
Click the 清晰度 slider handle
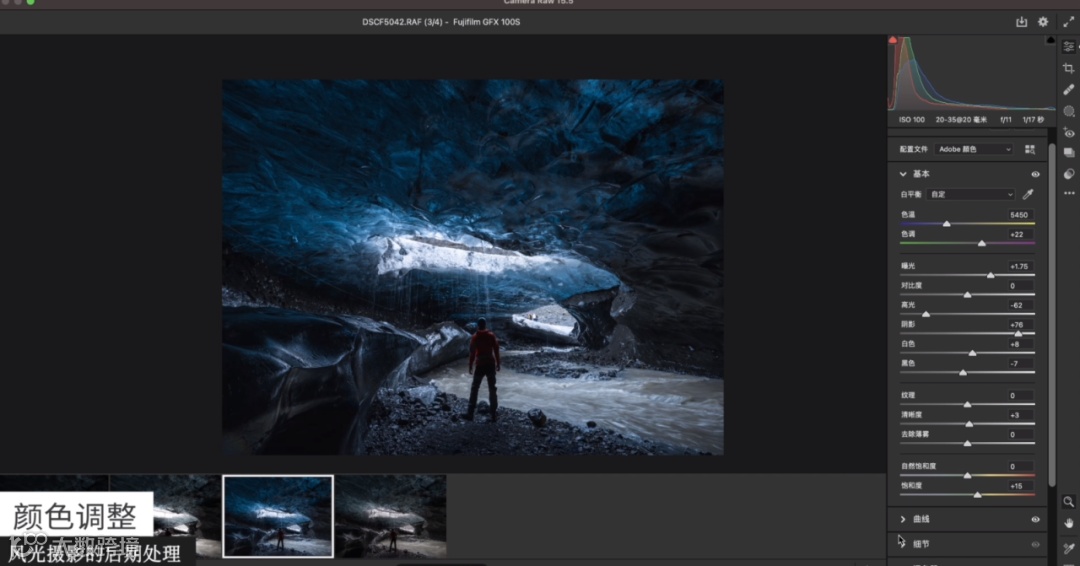point(969,423)
